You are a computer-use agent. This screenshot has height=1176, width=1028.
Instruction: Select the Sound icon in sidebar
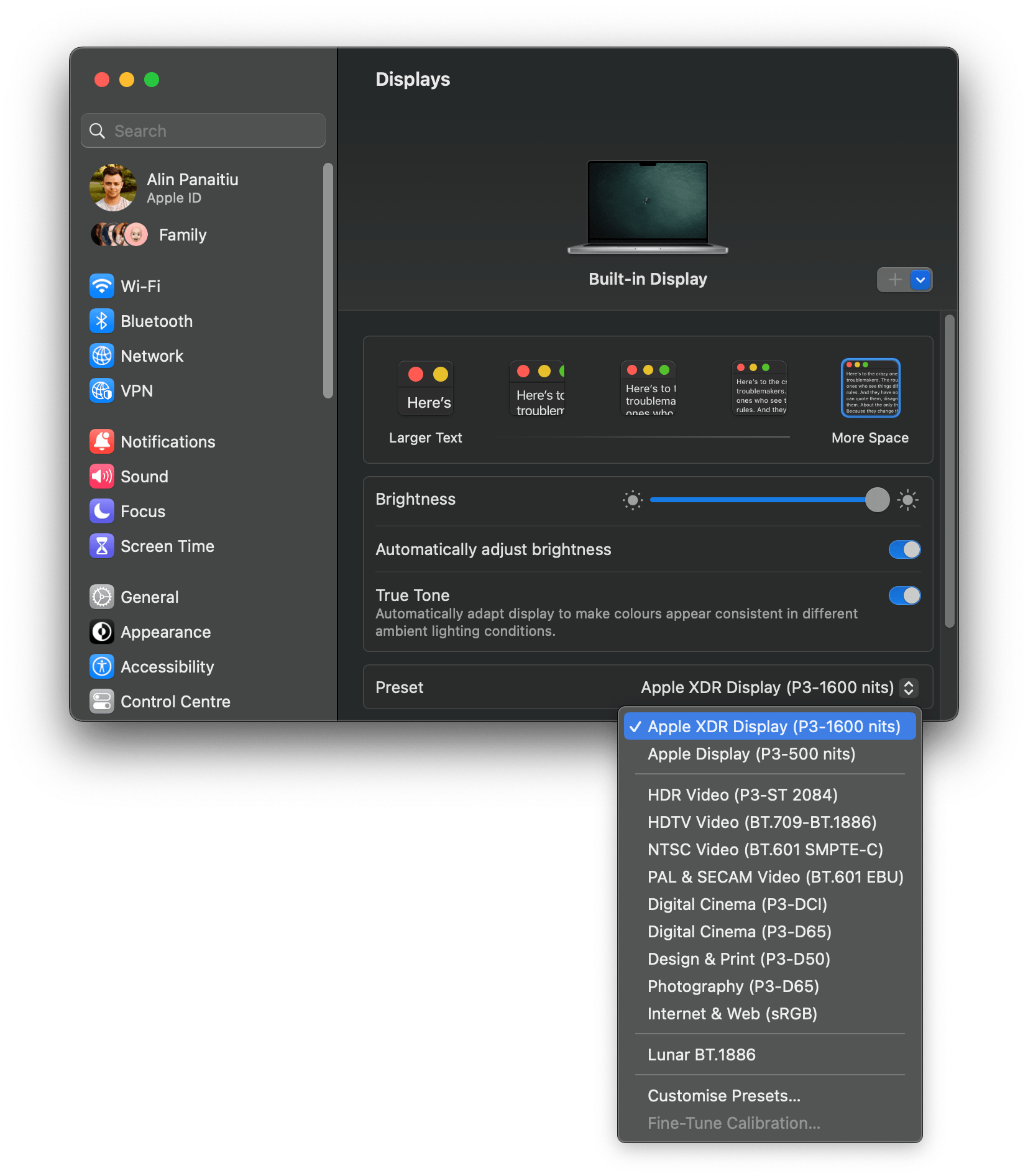[x=102, y=476]
